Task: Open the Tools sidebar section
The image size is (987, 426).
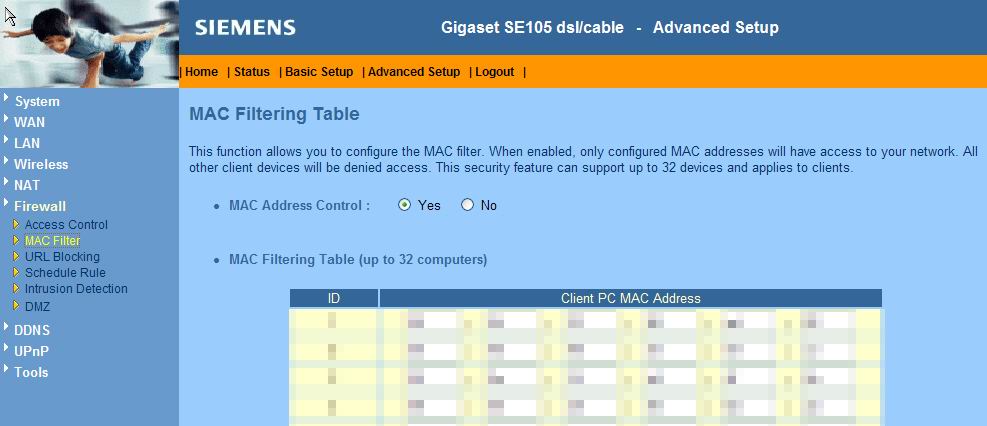Action: [x=31, y=372]
